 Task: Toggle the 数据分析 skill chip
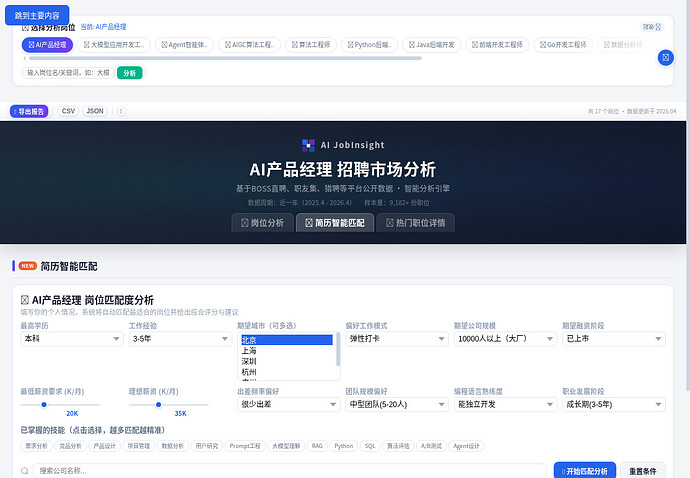click(x=172, y=446)
